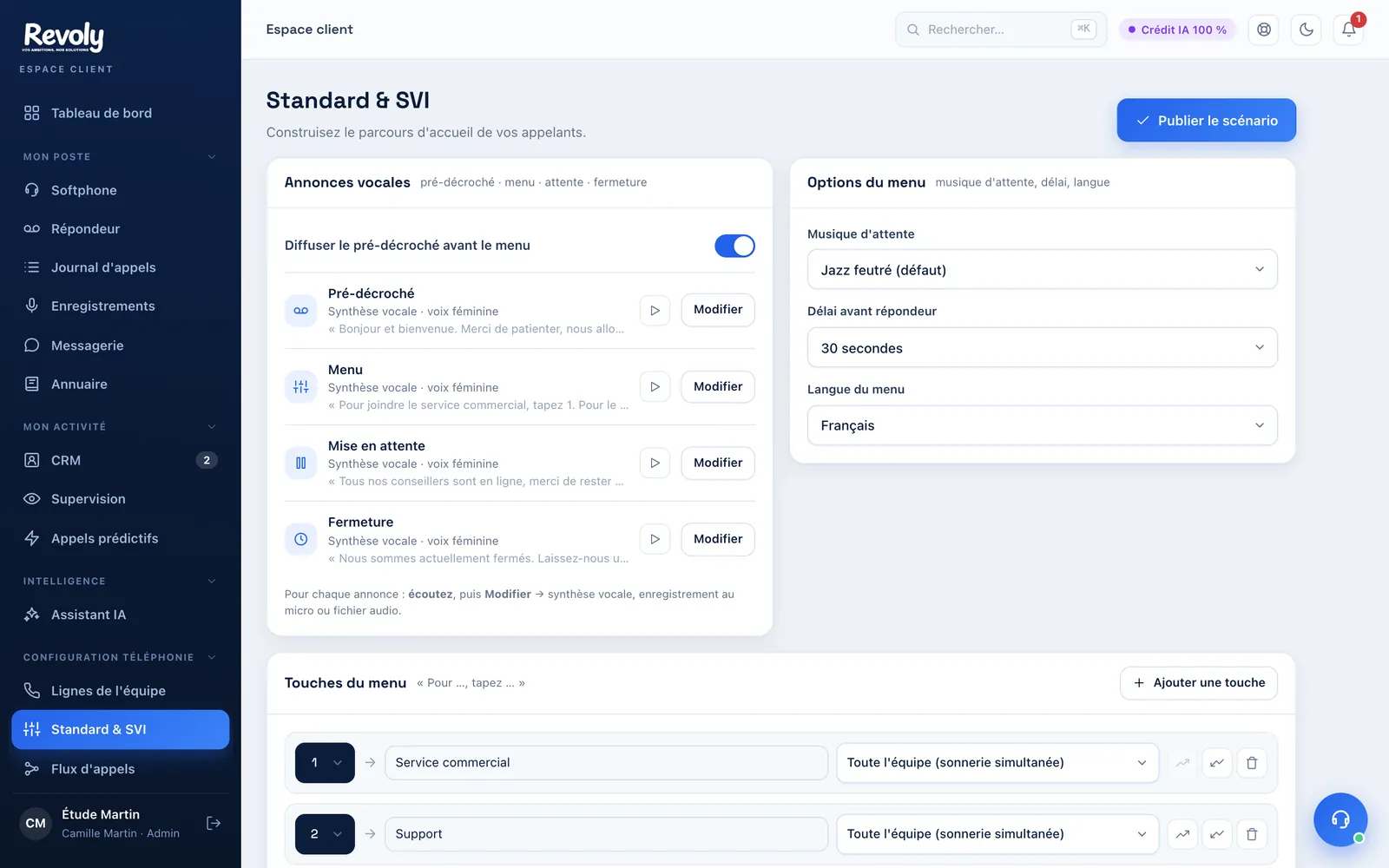Open Softphone from the sidebar
The height and width of the screenshot is (868, 1389).
[x=121, y=190]
